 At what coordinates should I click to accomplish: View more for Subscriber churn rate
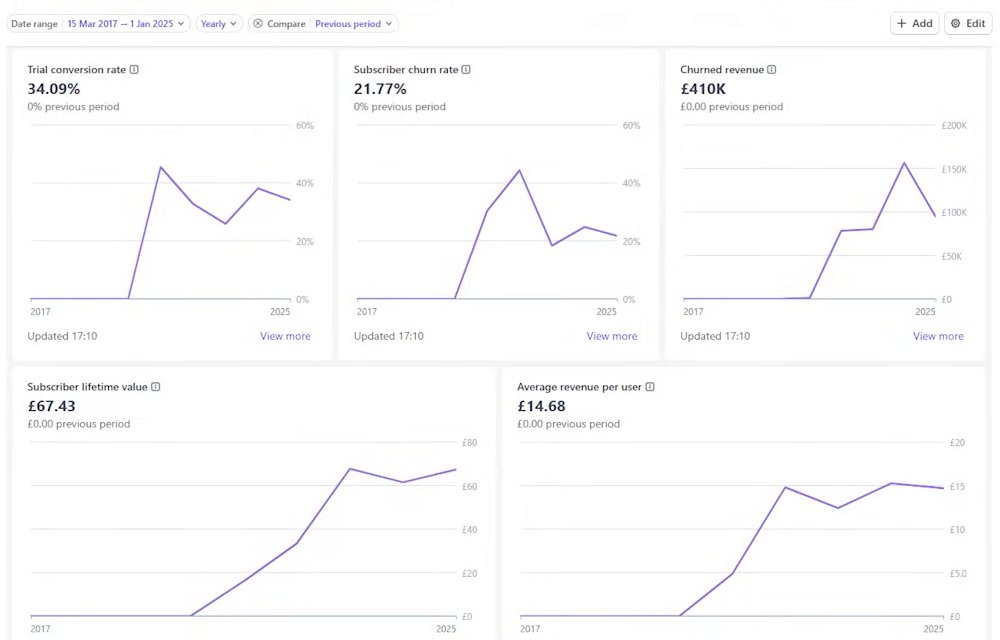(612, 336)
